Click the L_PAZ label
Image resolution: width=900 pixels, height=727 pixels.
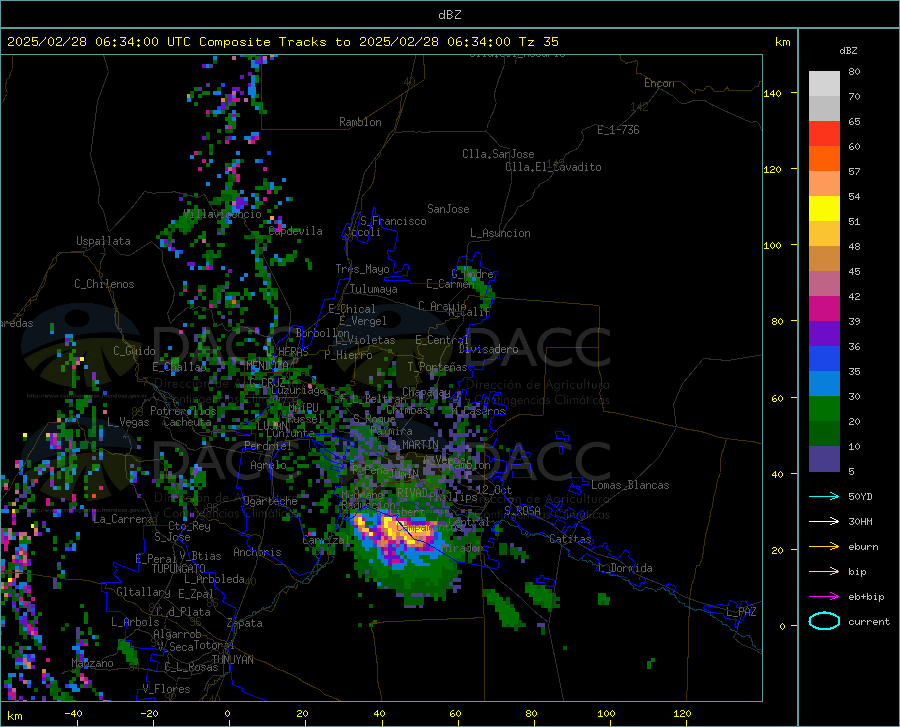click(x=741, y=612)
